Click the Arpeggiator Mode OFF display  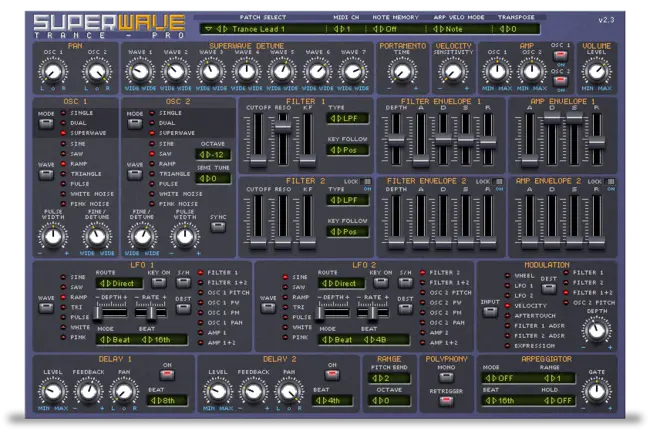click(x=504, y=378)
